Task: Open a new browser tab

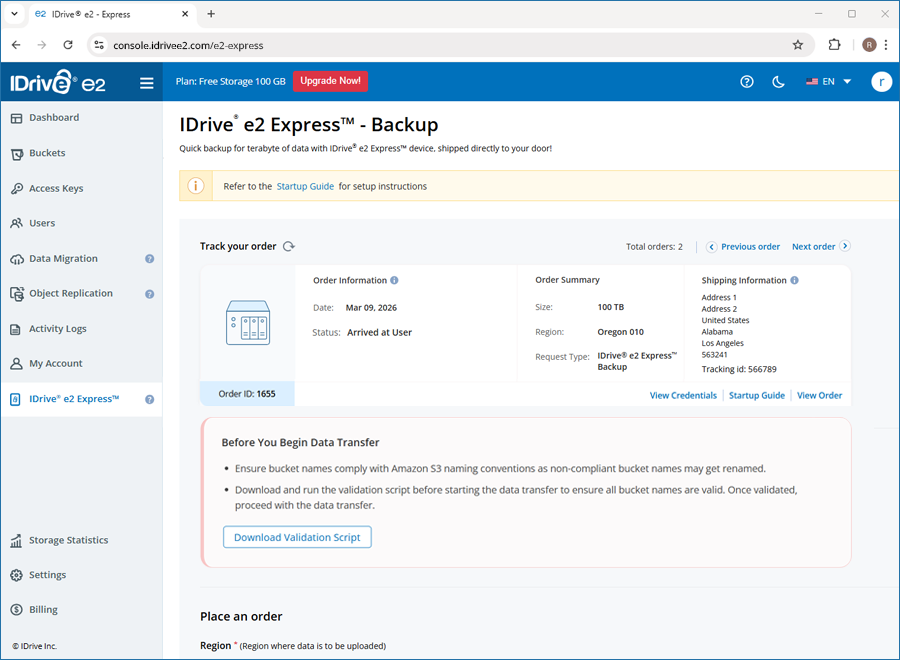Action: point(211,14)
